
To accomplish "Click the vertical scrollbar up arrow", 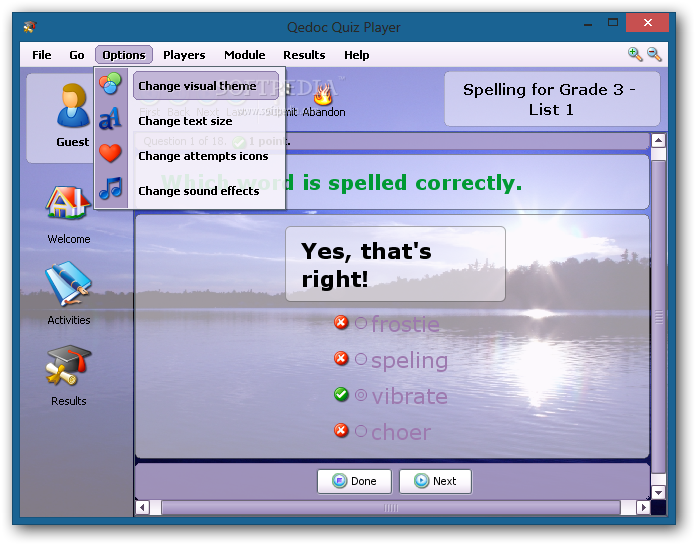I will tap(658, 141).
